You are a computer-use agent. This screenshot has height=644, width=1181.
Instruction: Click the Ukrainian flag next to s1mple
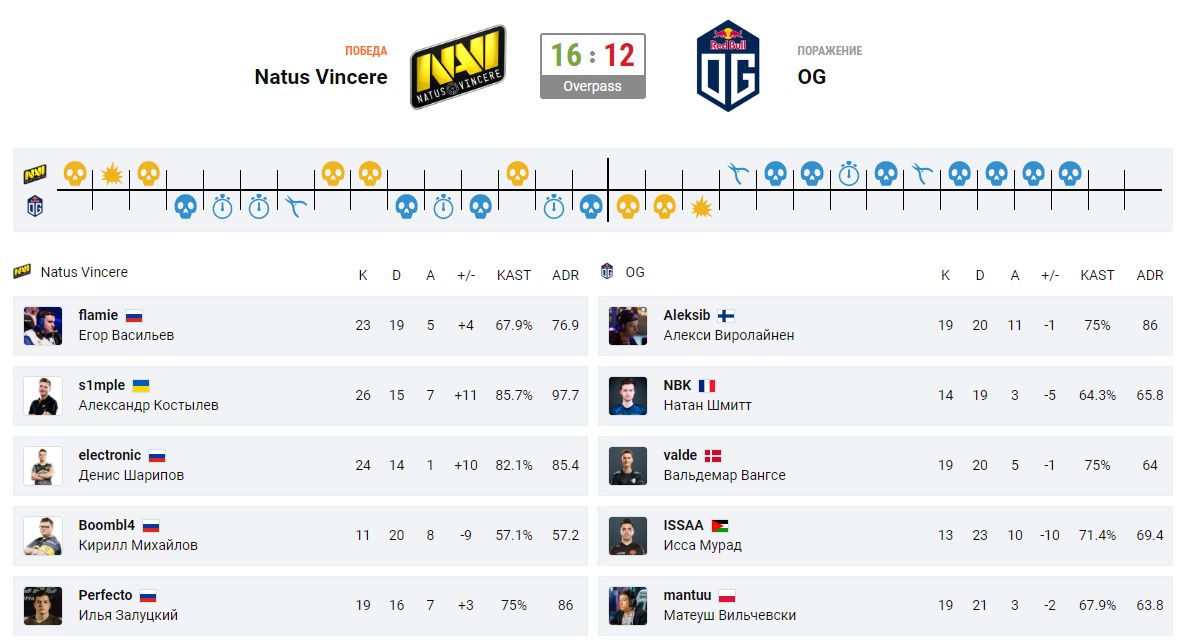point(141,385)
